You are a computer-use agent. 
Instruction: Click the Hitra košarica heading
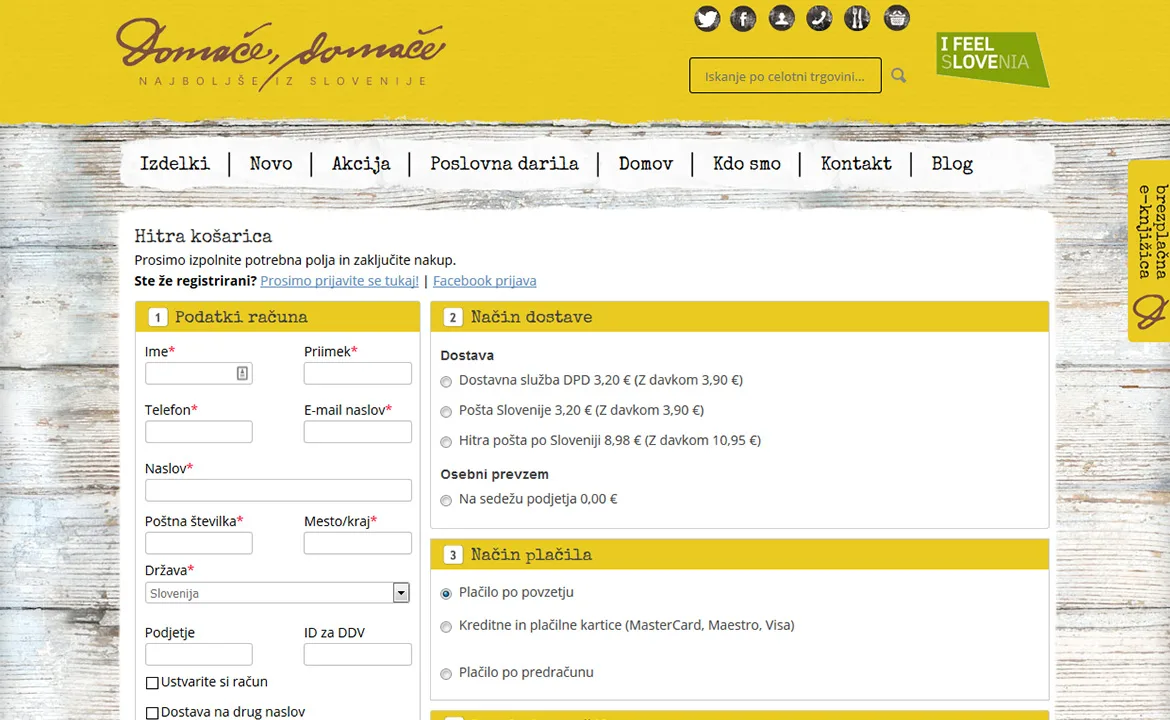point(203,237)
